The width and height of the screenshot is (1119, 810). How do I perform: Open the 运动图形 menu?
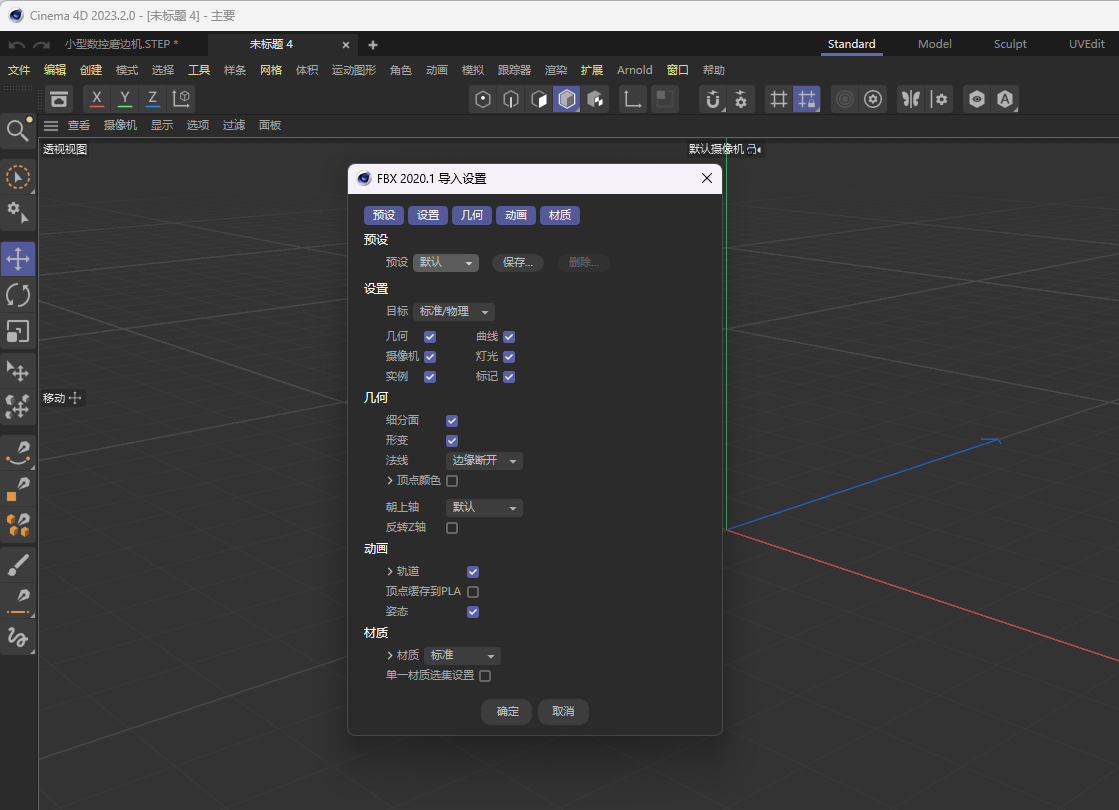tap(353, 70)
